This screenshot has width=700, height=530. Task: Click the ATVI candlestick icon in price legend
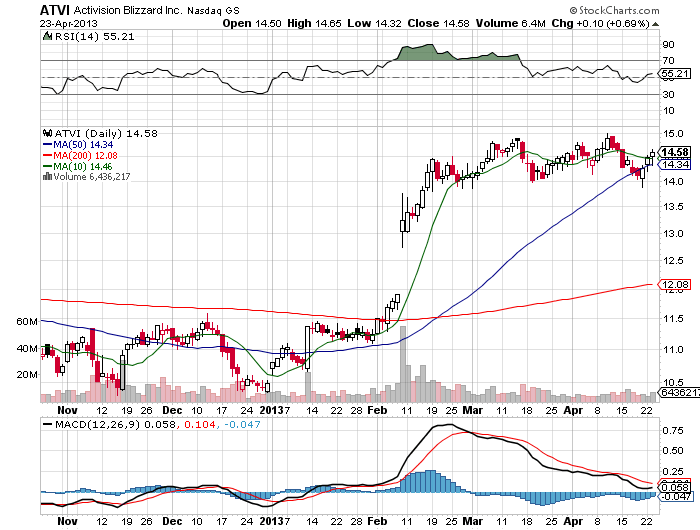(x=47, y=133)
